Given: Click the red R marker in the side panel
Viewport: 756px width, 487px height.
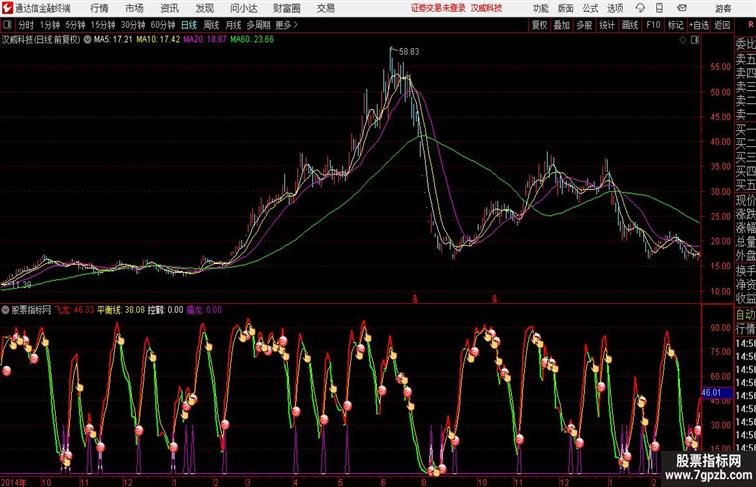Looking at the screenshot, I should [751, 25].
